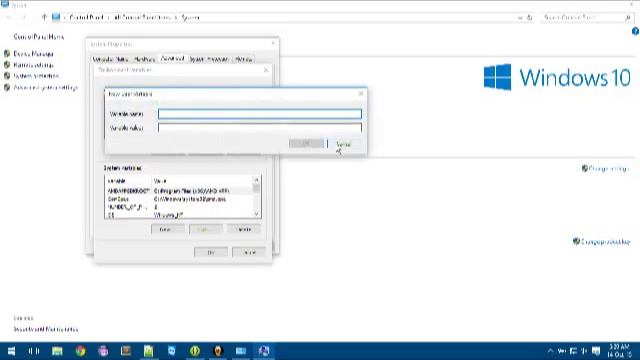Click the Variable column header

coord(128,181)
